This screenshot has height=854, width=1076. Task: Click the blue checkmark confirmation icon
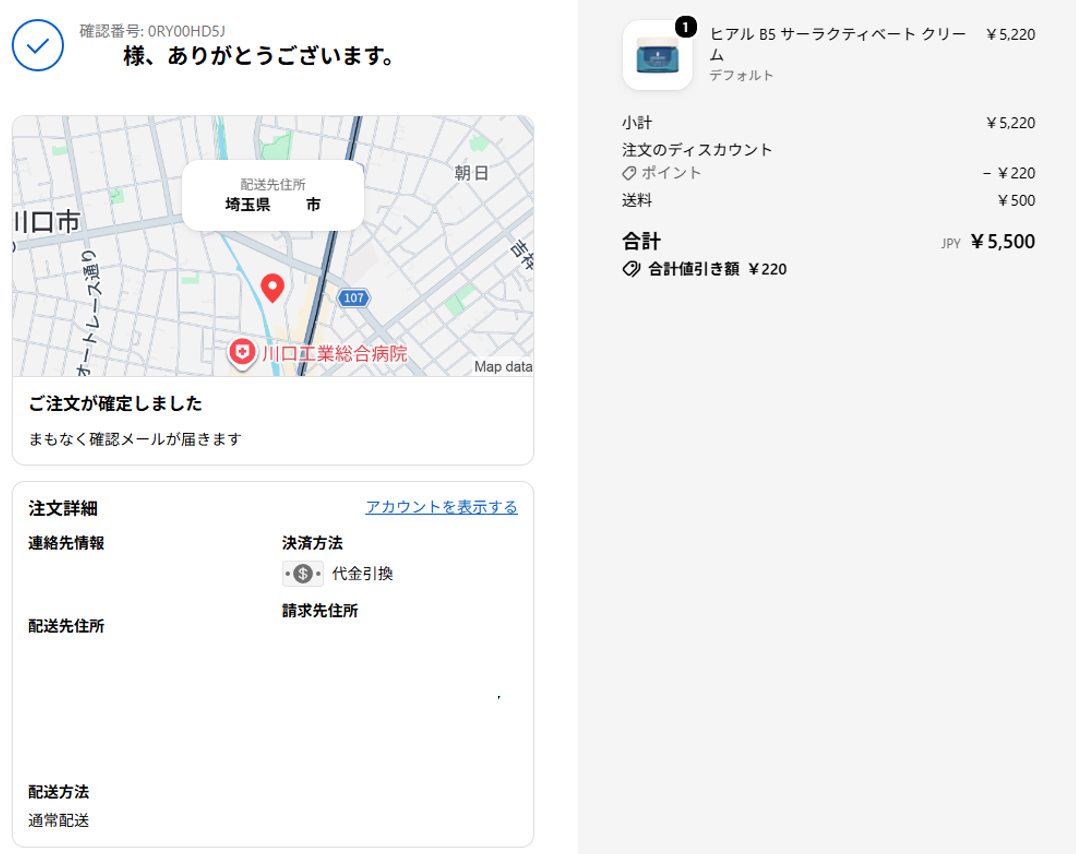pyautogui.click(x=38, y=45)
